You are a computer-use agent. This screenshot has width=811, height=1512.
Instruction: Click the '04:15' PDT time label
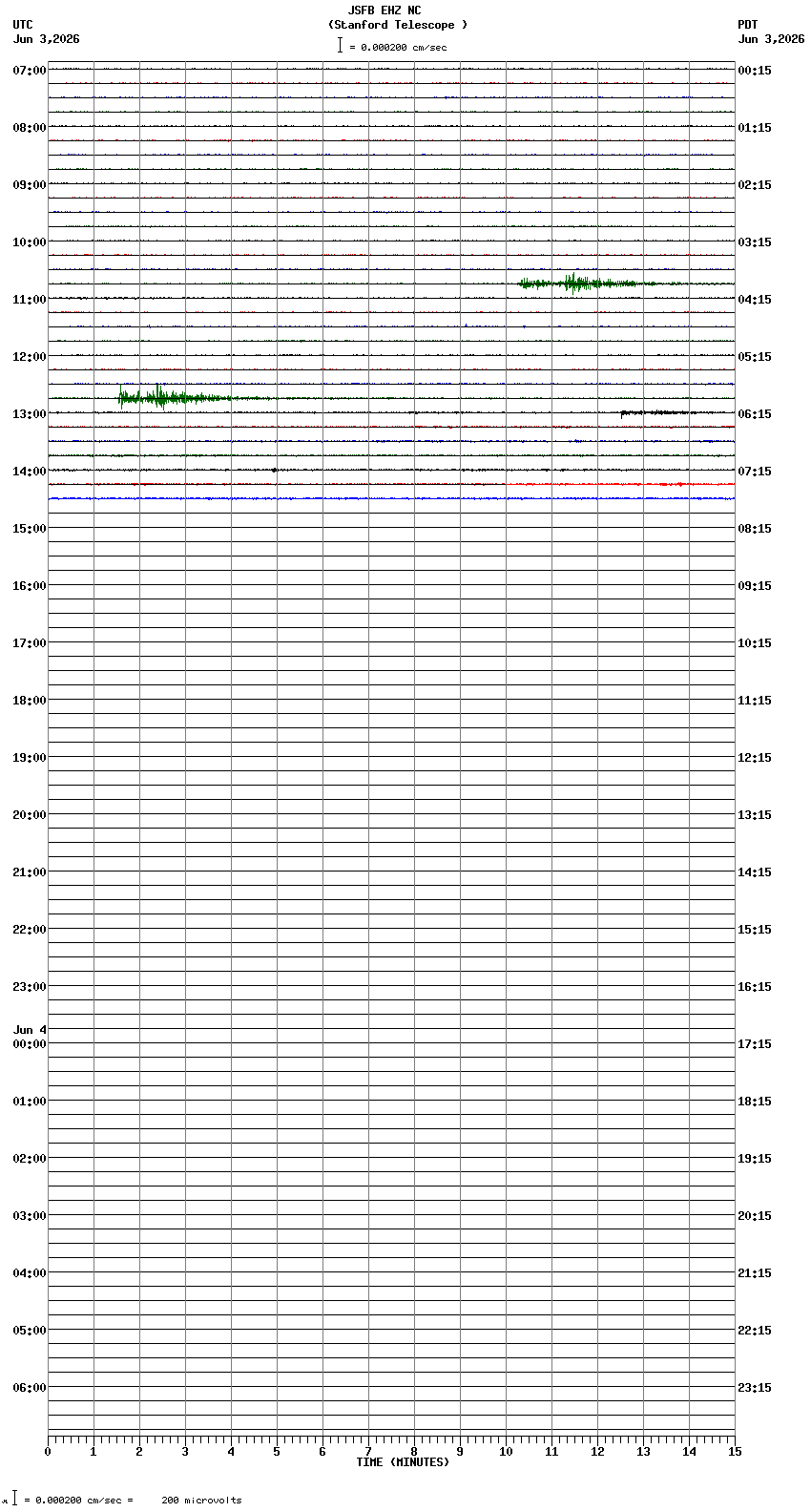pos(754,300)
